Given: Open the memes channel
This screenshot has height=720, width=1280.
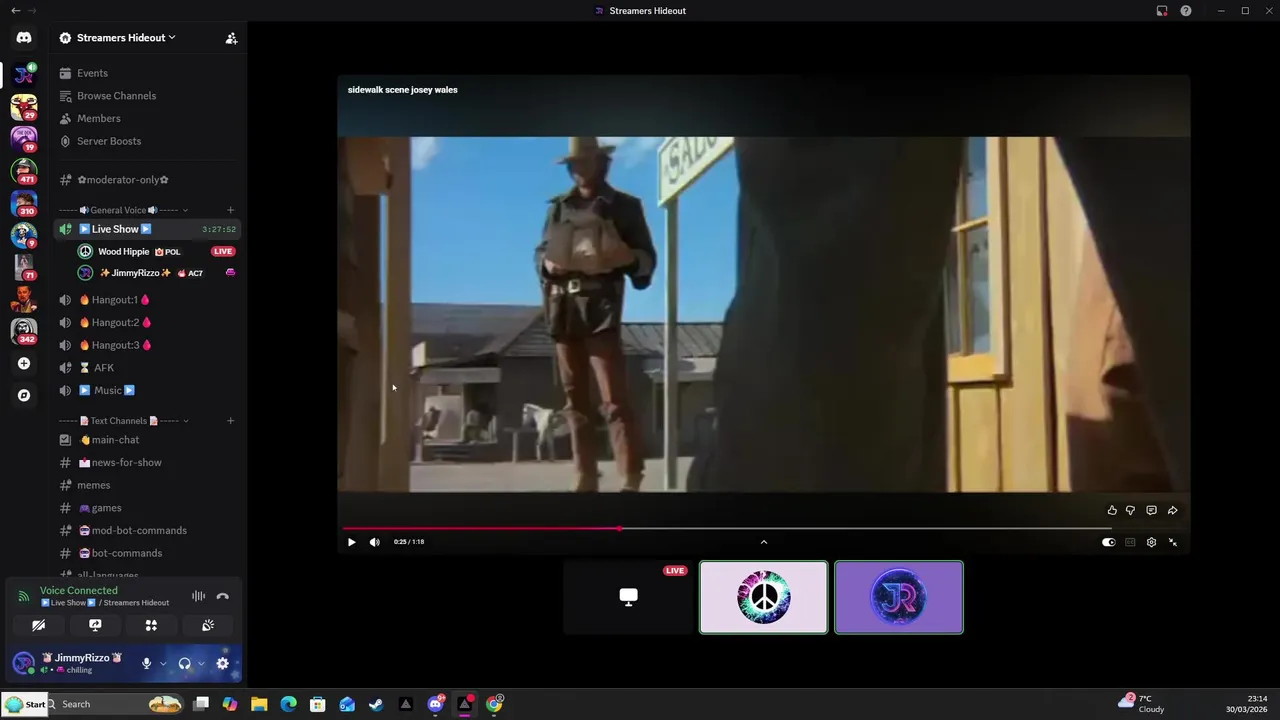Looking at the screenshot, I should (147, 485).
